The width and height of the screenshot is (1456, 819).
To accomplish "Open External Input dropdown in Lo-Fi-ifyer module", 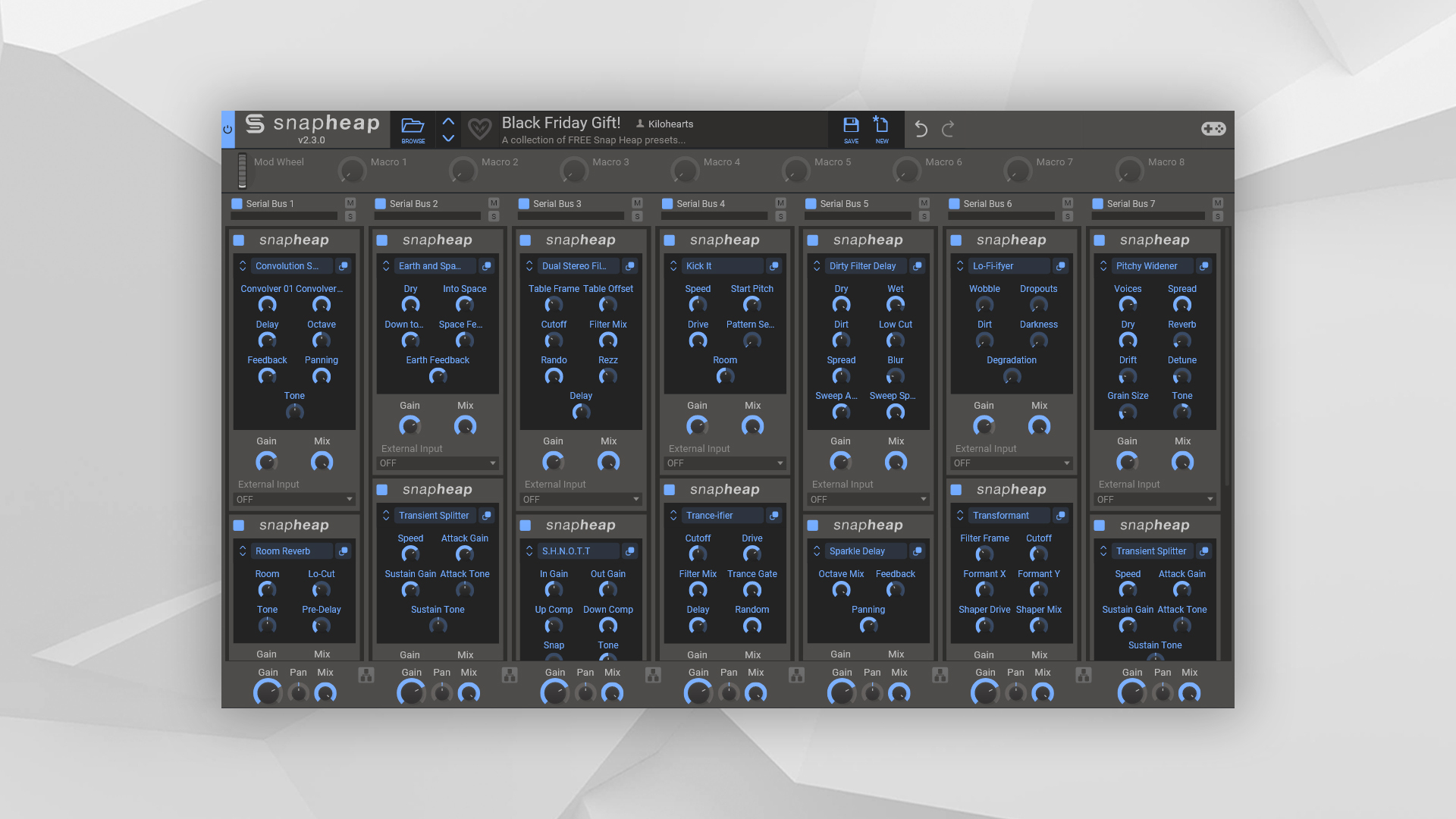I will 1012,463.
